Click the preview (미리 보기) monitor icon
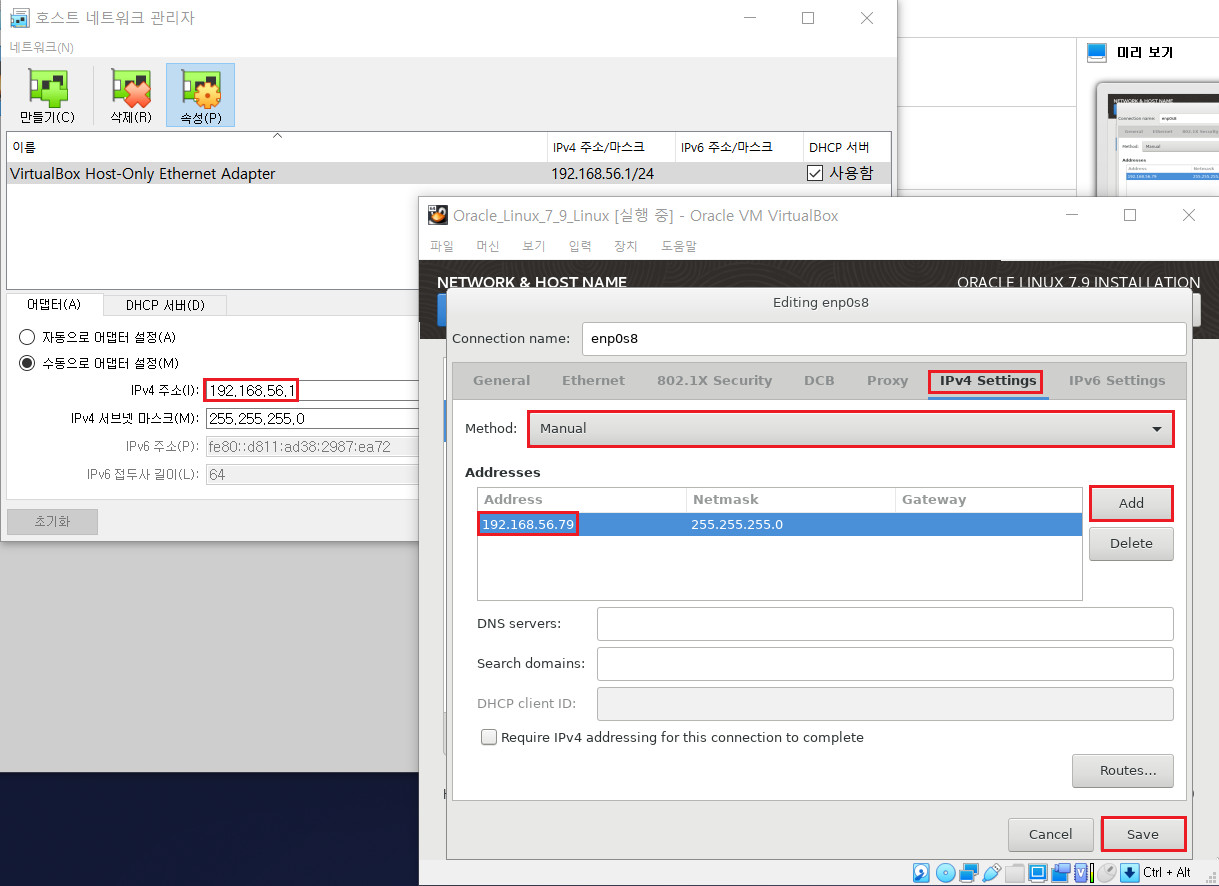Viewport: 1219px width, 886px height. (x=1097, y=53)
